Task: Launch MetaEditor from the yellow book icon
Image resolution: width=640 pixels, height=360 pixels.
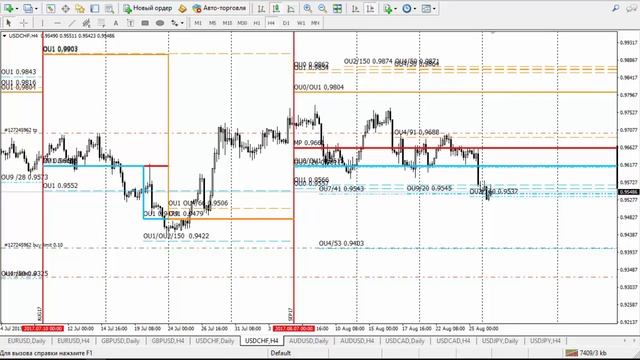Action: 182,8
